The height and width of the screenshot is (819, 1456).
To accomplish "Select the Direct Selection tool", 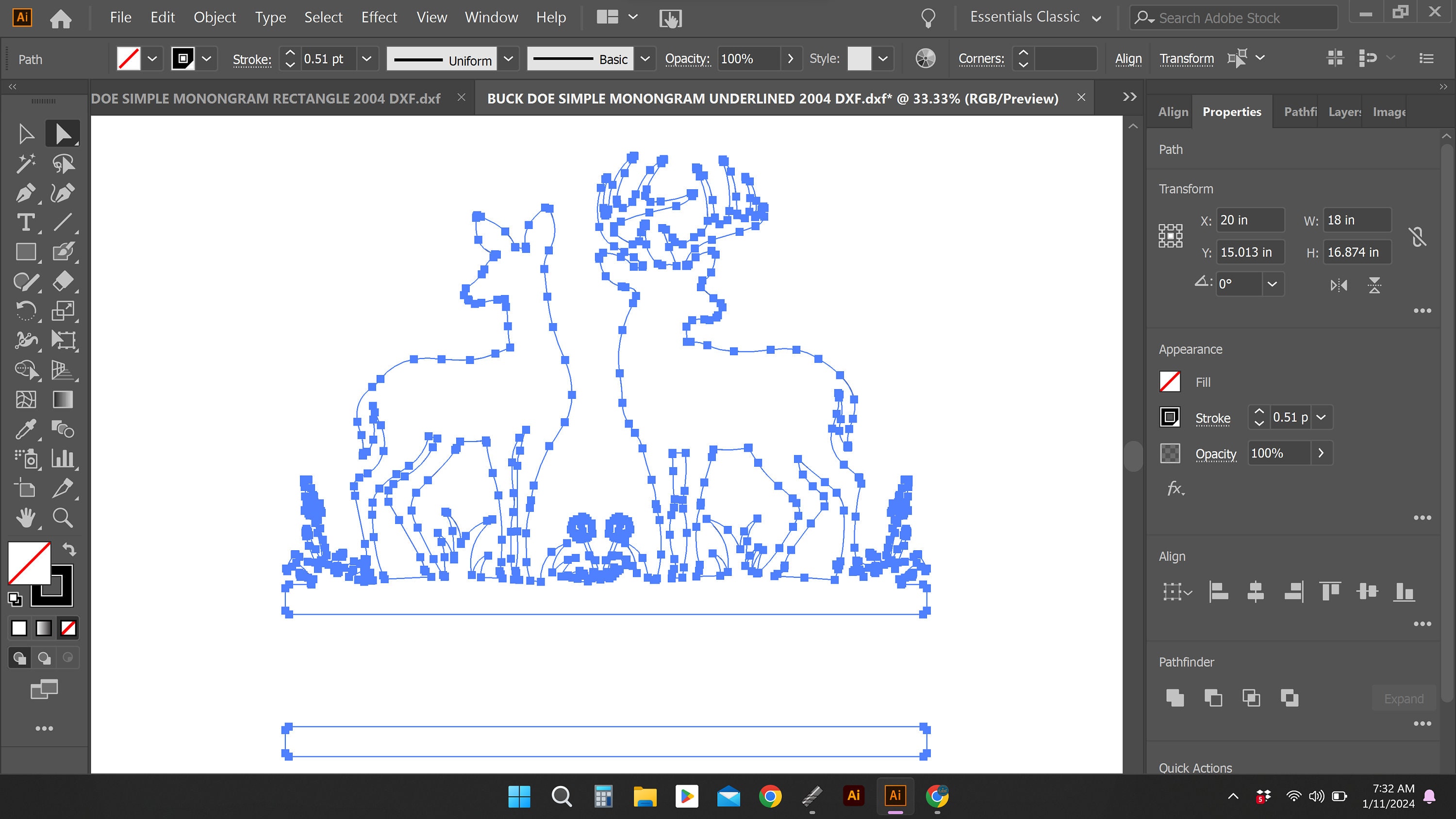I will click(x=62, y=133).
